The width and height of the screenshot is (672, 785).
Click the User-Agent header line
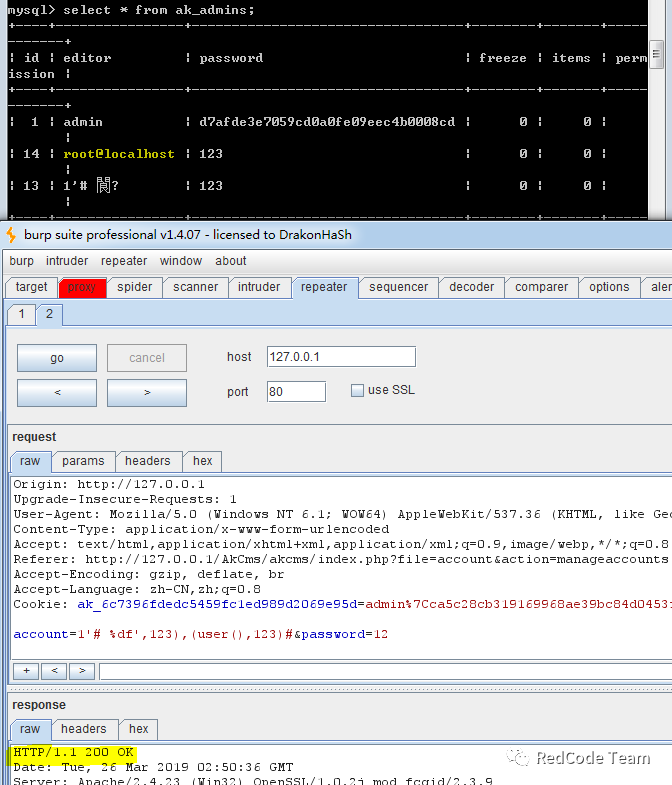pos(343,514)
